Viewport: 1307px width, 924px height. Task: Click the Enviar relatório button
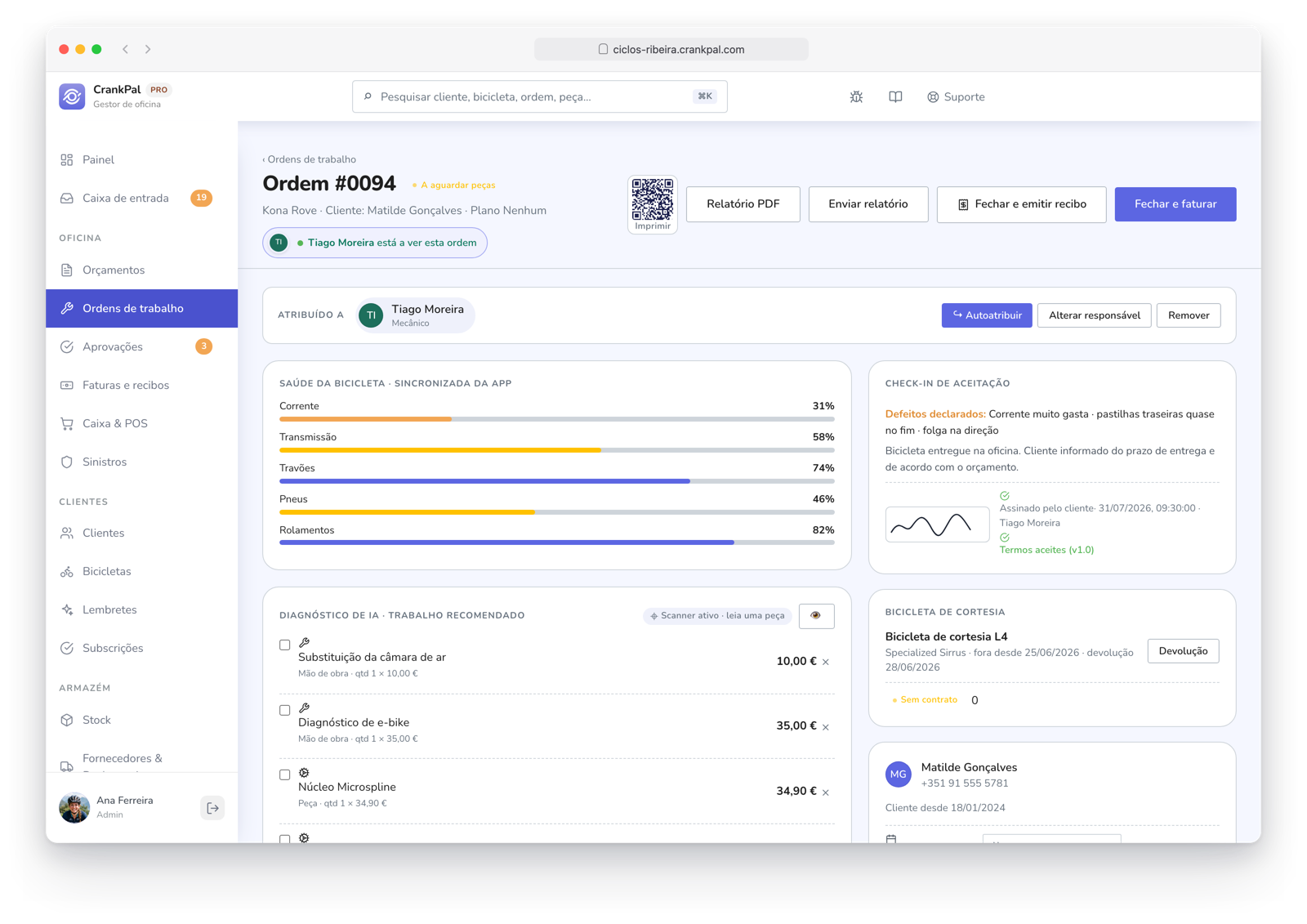[x=868, y=204]
